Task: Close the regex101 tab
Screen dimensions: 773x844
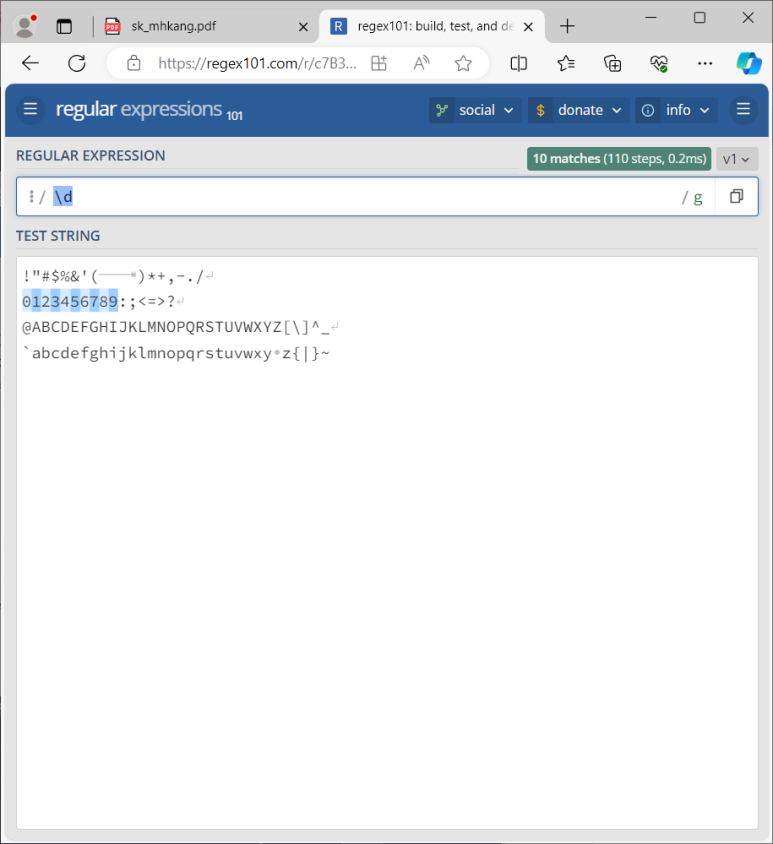Action: (x=529, y=26)
